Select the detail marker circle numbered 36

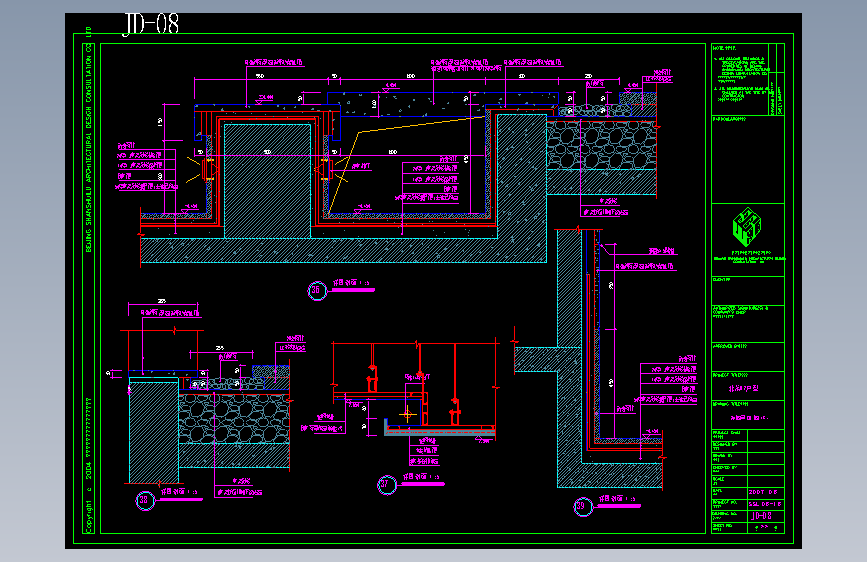click(x=317, y=290)
